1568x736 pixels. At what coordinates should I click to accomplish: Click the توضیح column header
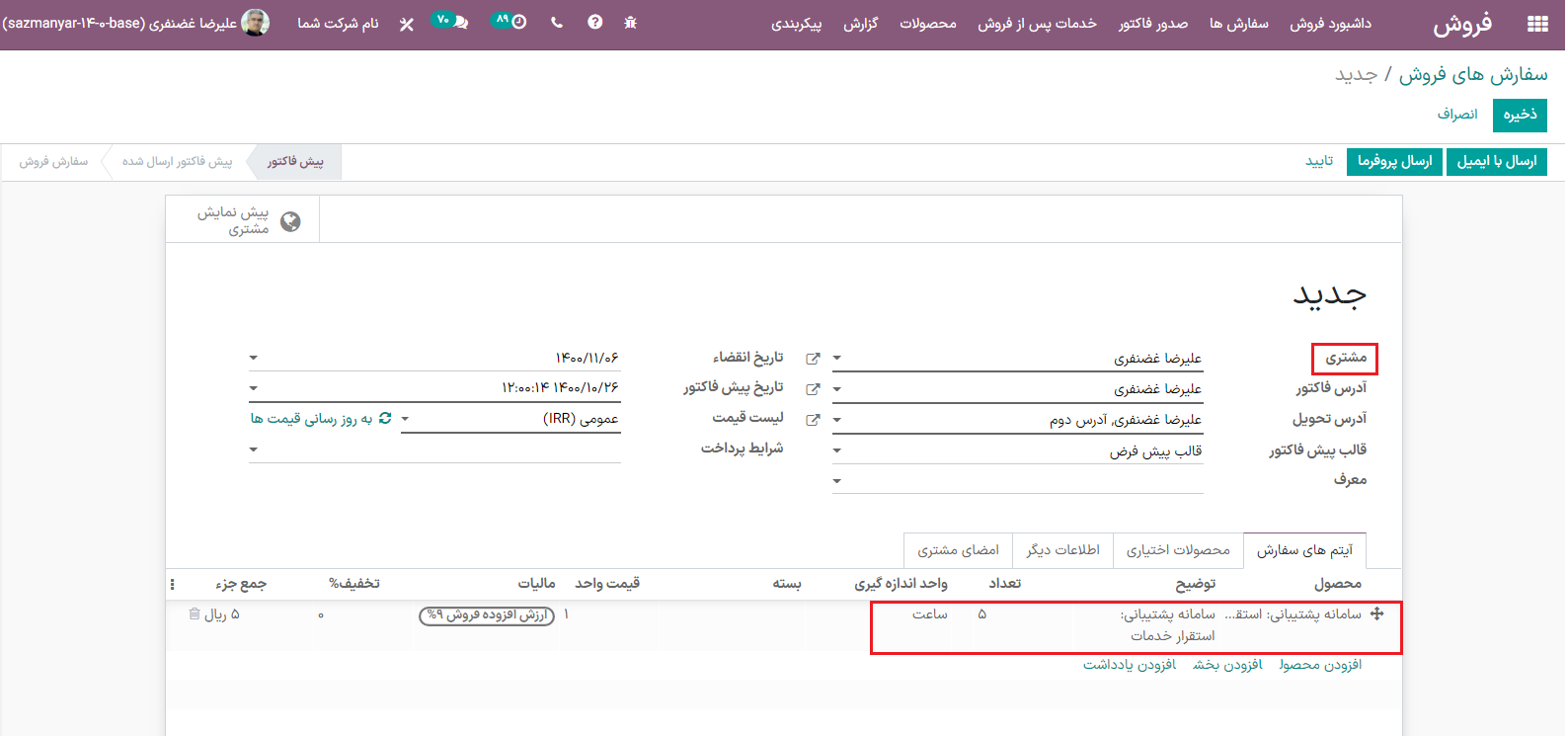click(x=1195, y=584)
